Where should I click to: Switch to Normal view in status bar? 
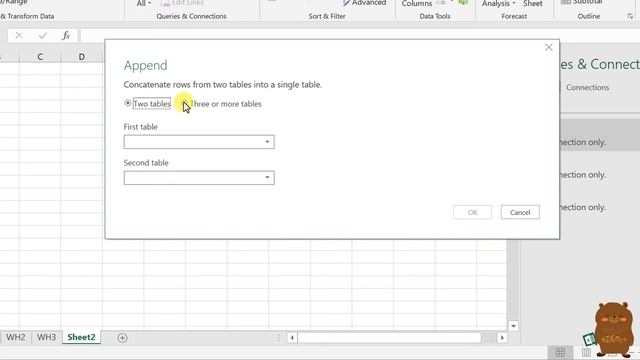560,352
